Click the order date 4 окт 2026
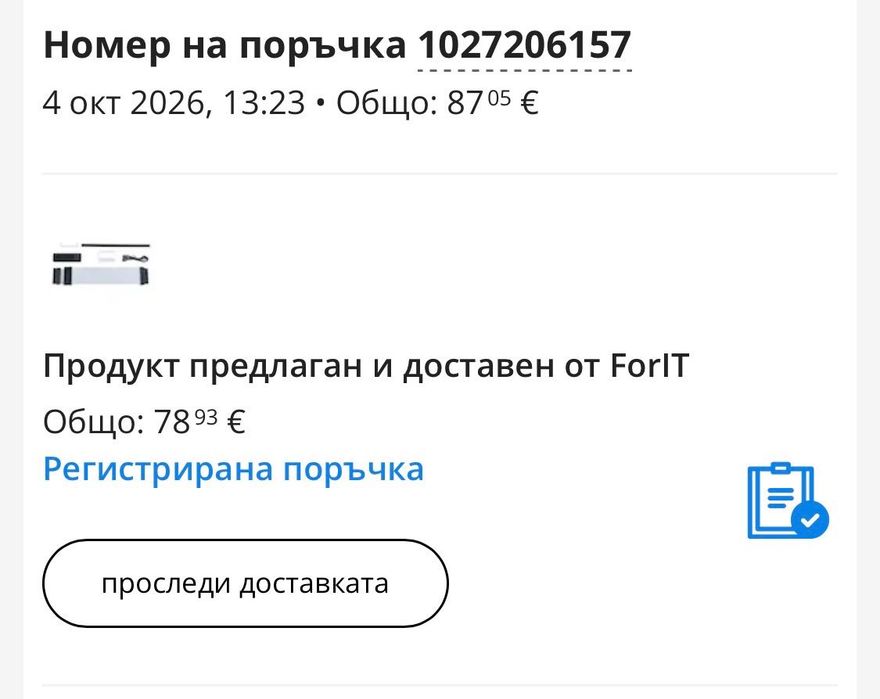Image resolution: width=880 pixels, height=699 pixels. pyautogui.click(x=123, y=103)
